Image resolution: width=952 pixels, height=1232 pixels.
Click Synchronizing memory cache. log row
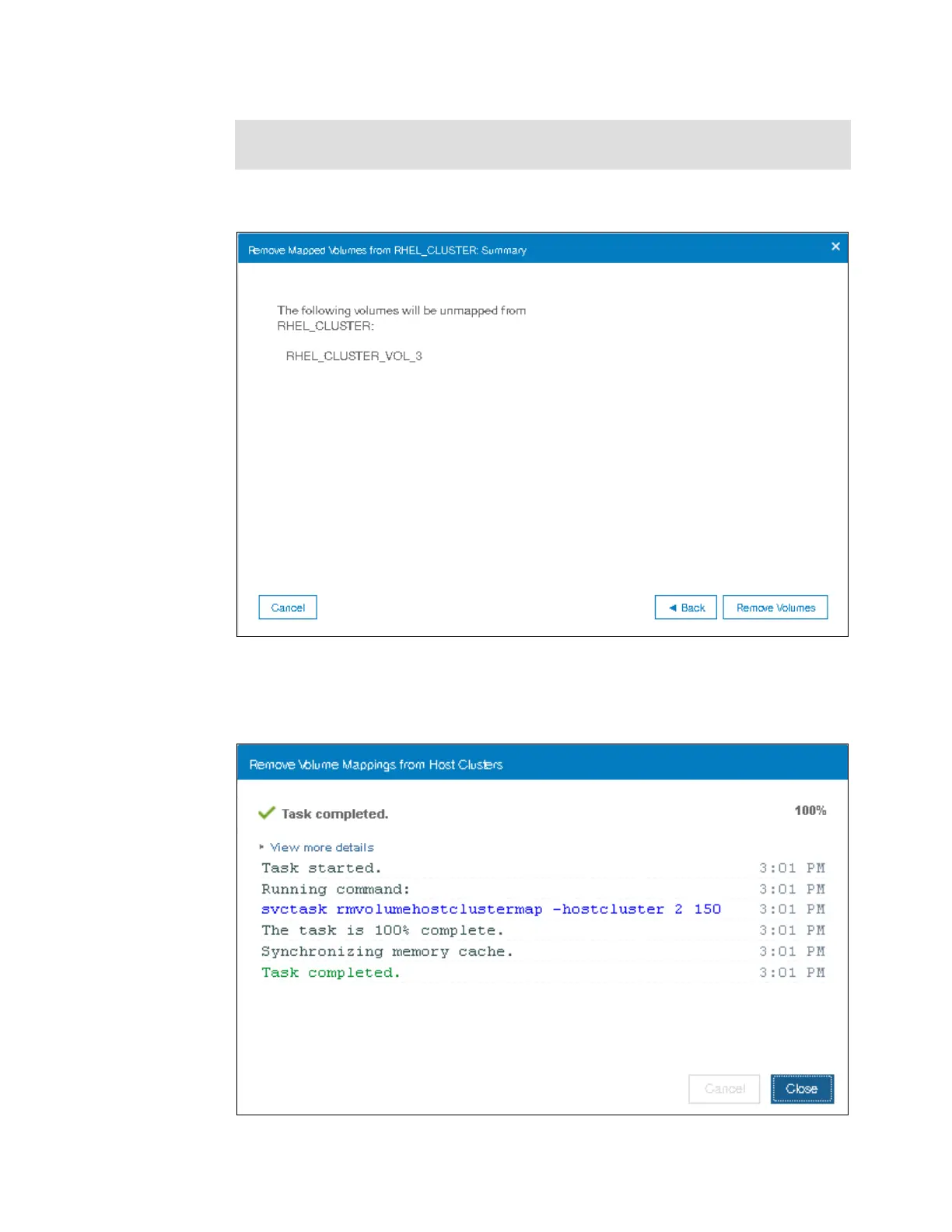pyautogui.click(x=543, y=951)
